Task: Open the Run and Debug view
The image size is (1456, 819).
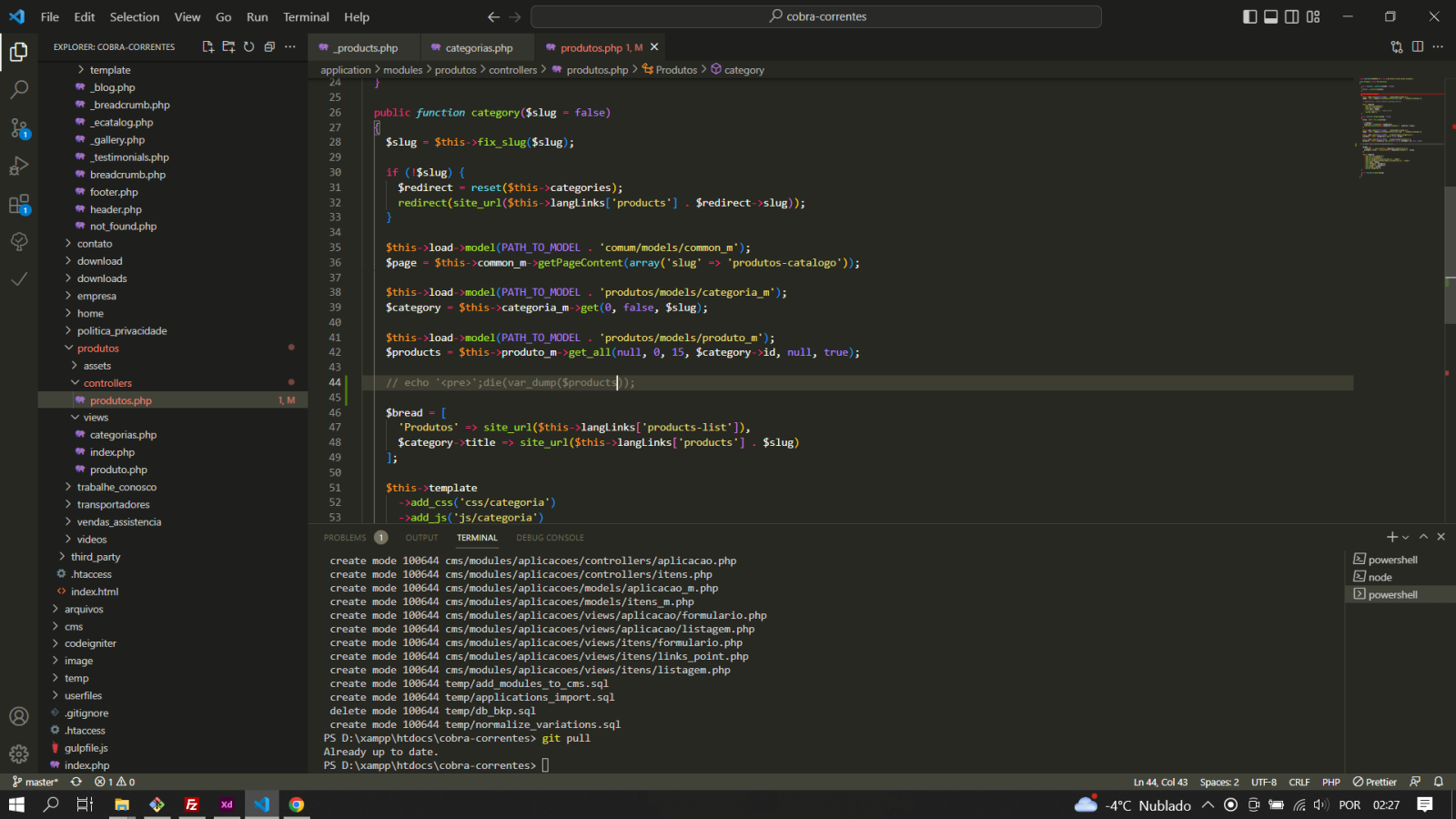Action: point(19,166)
